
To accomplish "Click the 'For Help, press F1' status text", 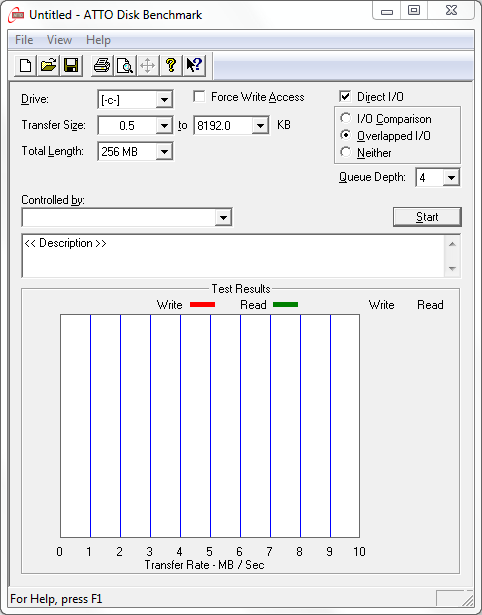I will point(56,599).
